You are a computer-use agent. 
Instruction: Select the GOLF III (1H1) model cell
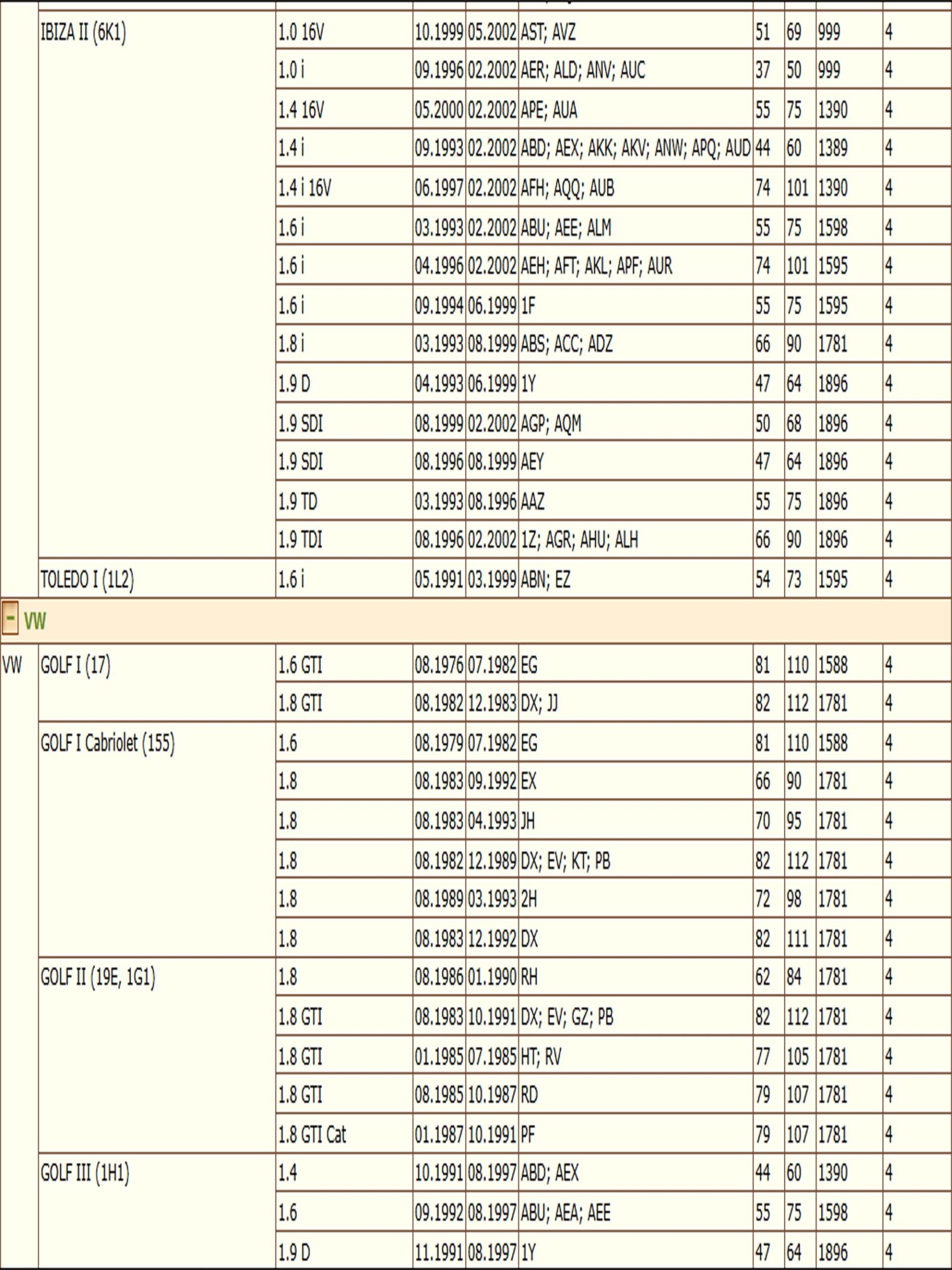tap(85, 1172)
